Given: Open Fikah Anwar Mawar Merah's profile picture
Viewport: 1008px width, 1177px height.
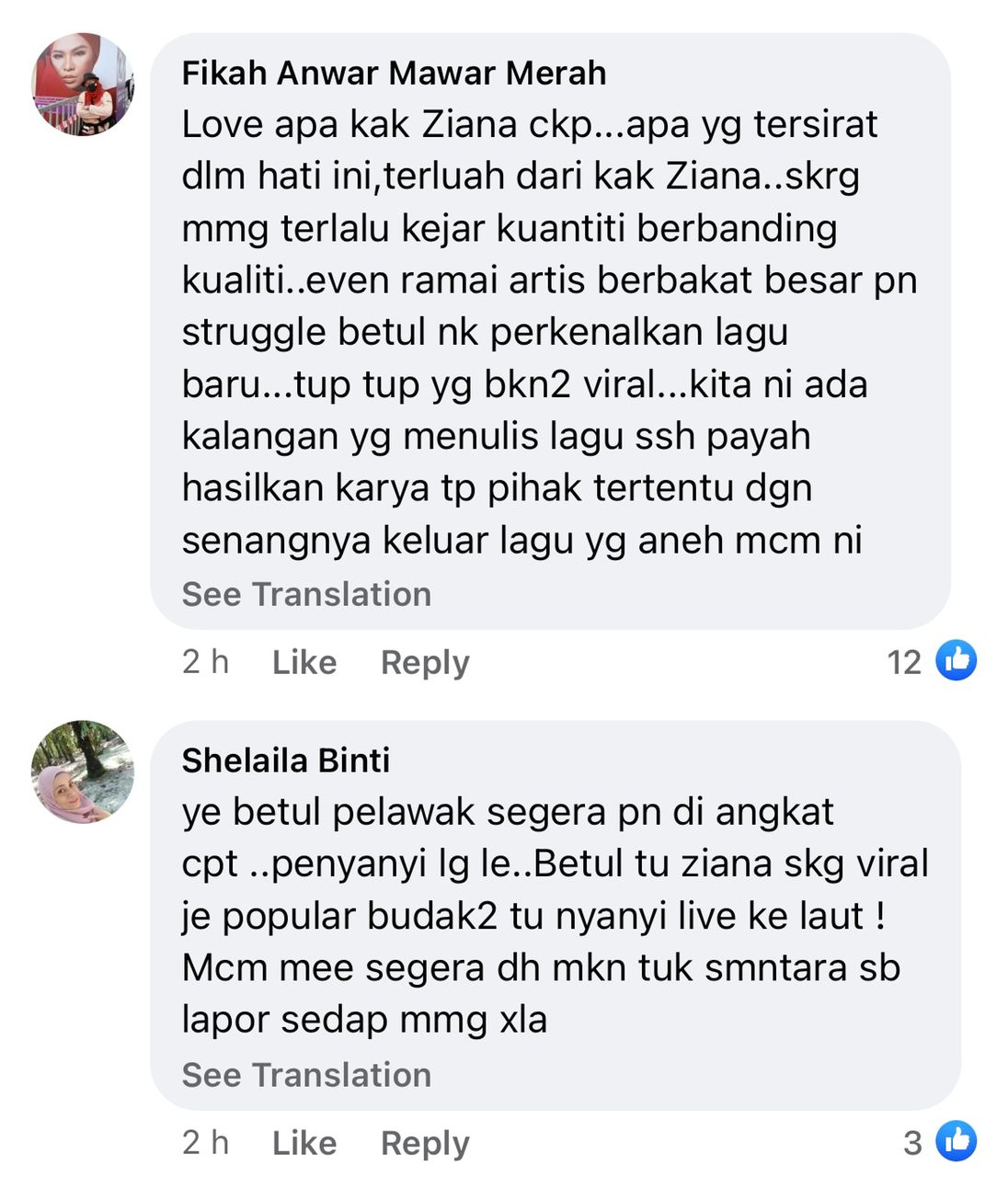Looking at the screenshot, I should (83, 85).
